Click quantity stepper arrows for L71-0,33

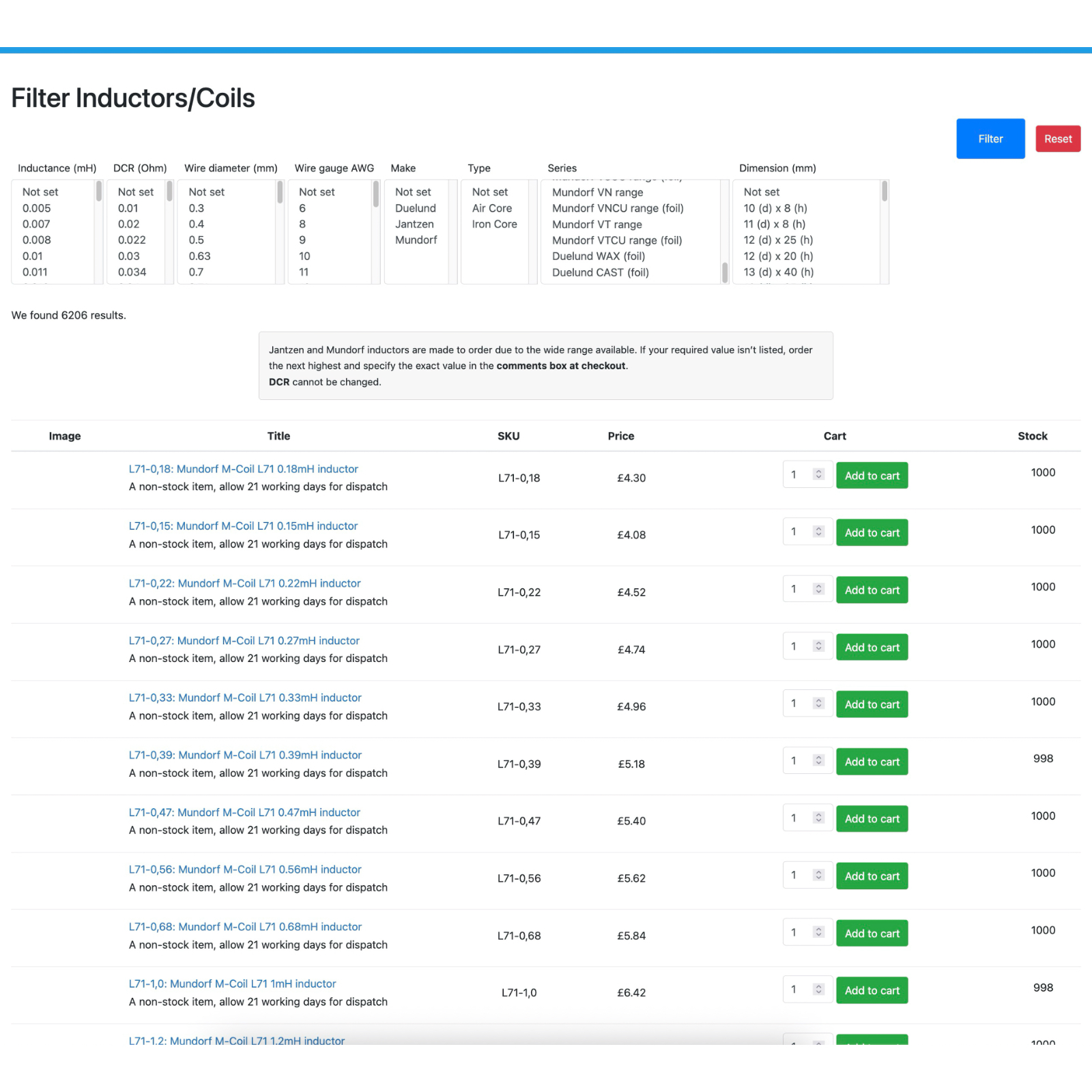tap(818, 703)
